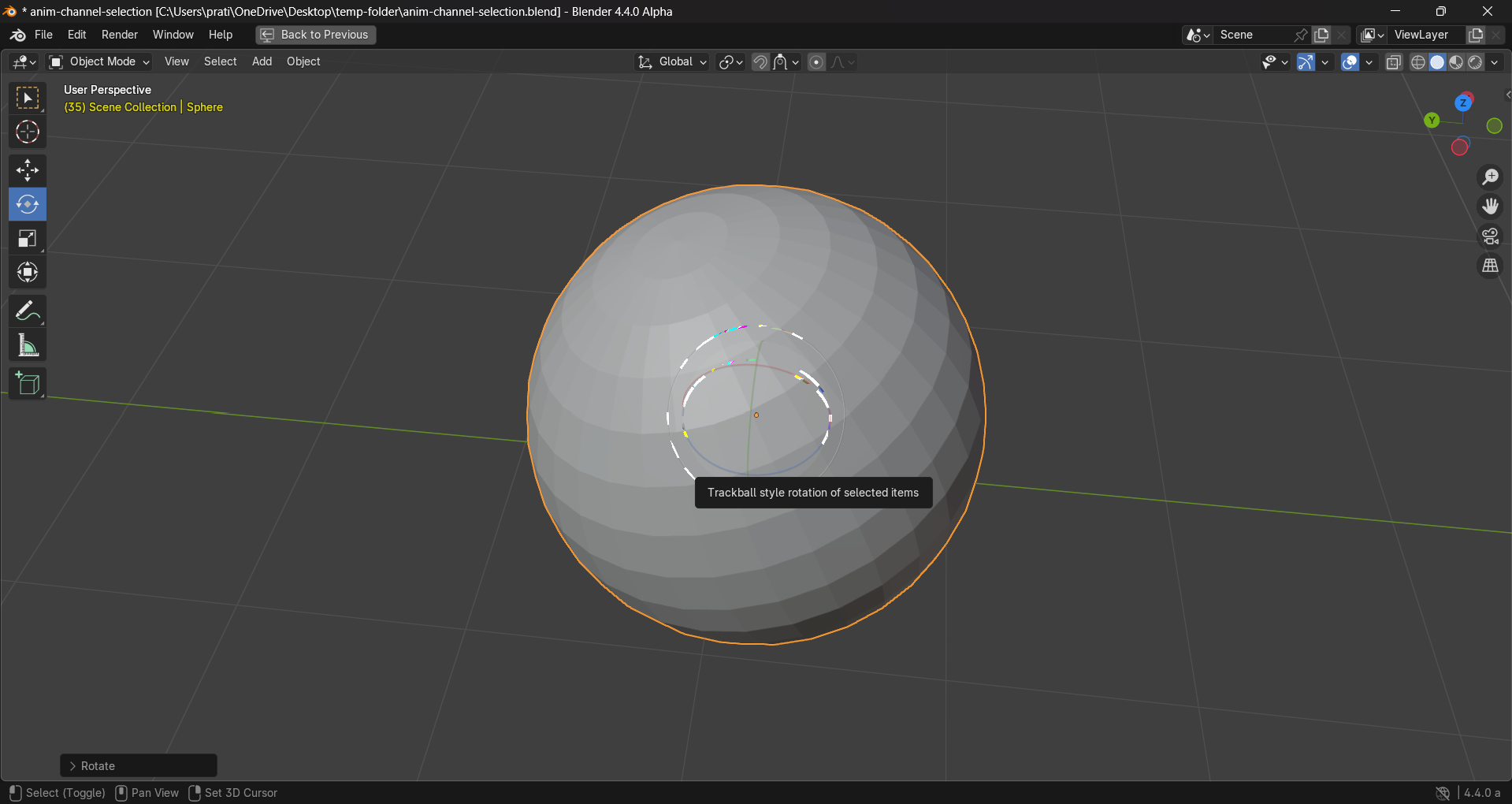Choose the Scale tool
The height and width of the screenshot is (804, 1512).
coord(28,238)
